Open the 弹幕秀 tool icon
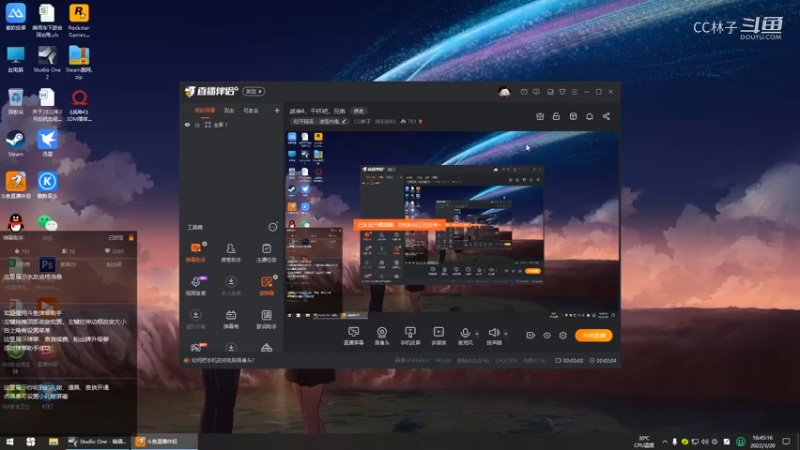The height and width of the screenshot is (450, 800). 231,319
